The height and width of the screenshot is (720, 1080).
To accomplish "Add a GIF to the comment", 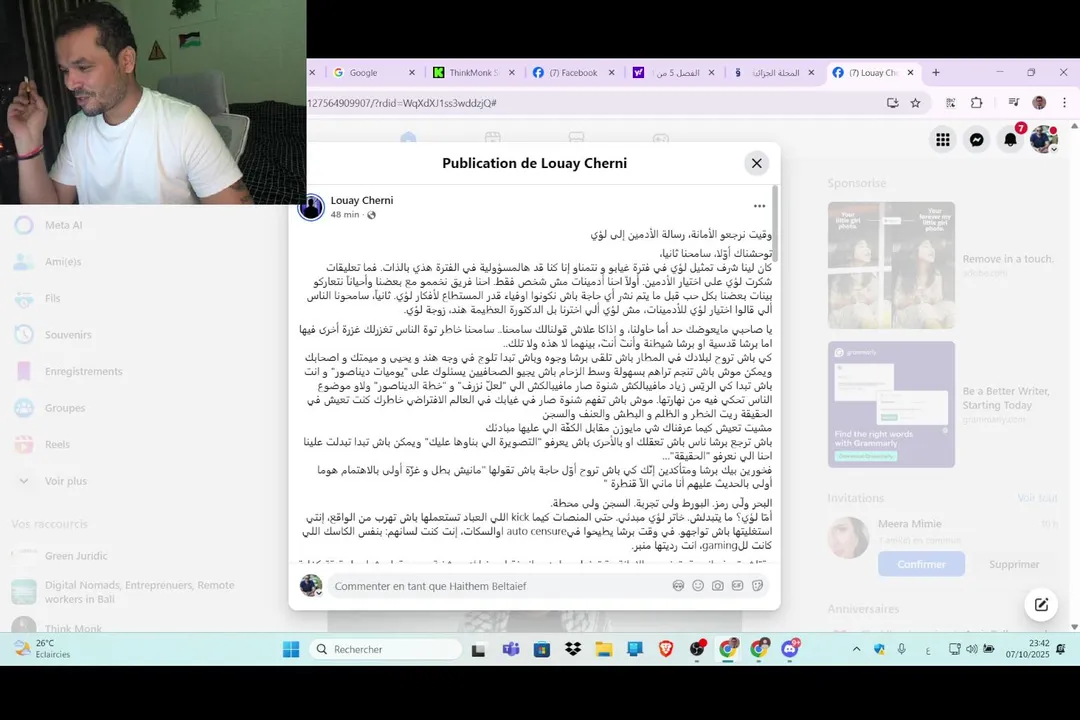I will [x=737, y=586].
